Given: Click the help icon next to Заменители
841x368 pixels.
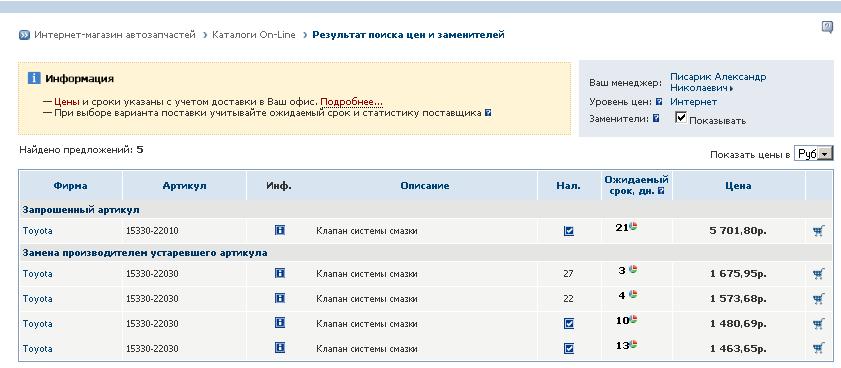Looking at the screenshot, I should click(655, 119).
